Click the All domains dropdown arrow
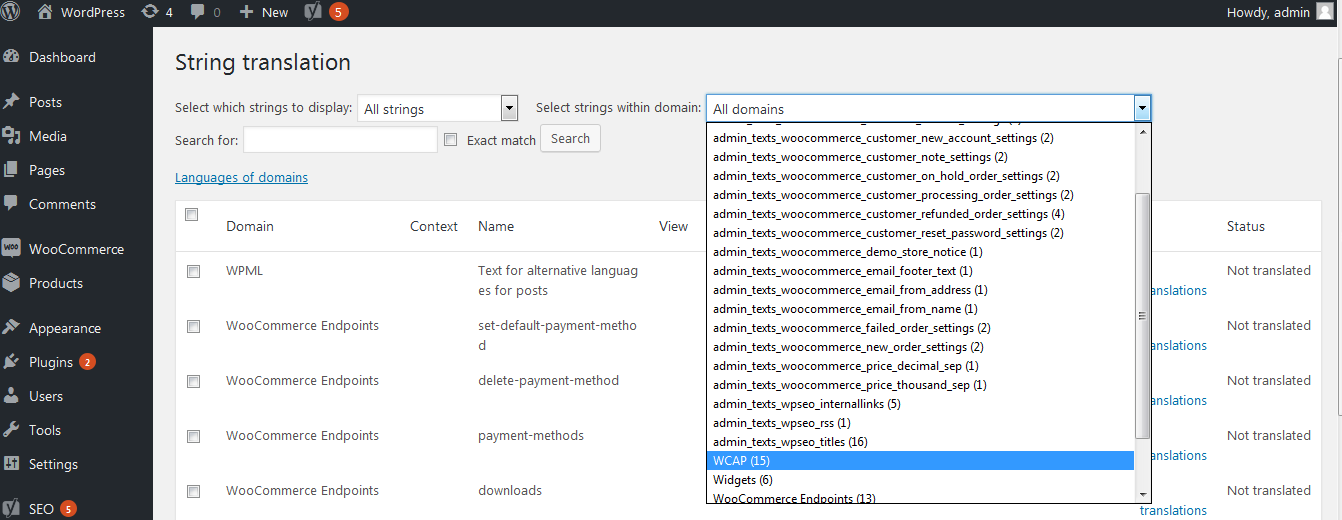 pyautogui.click(x=1142, y=108)
